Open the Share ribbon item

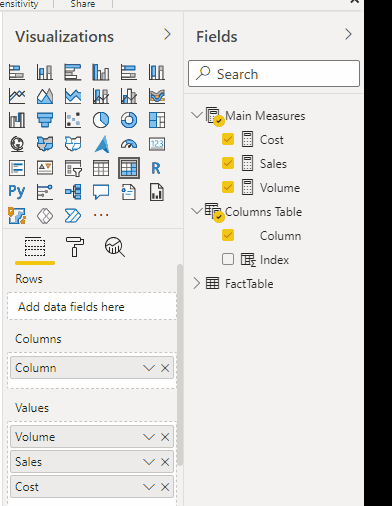pyautogui.click(x=83, y=4)
